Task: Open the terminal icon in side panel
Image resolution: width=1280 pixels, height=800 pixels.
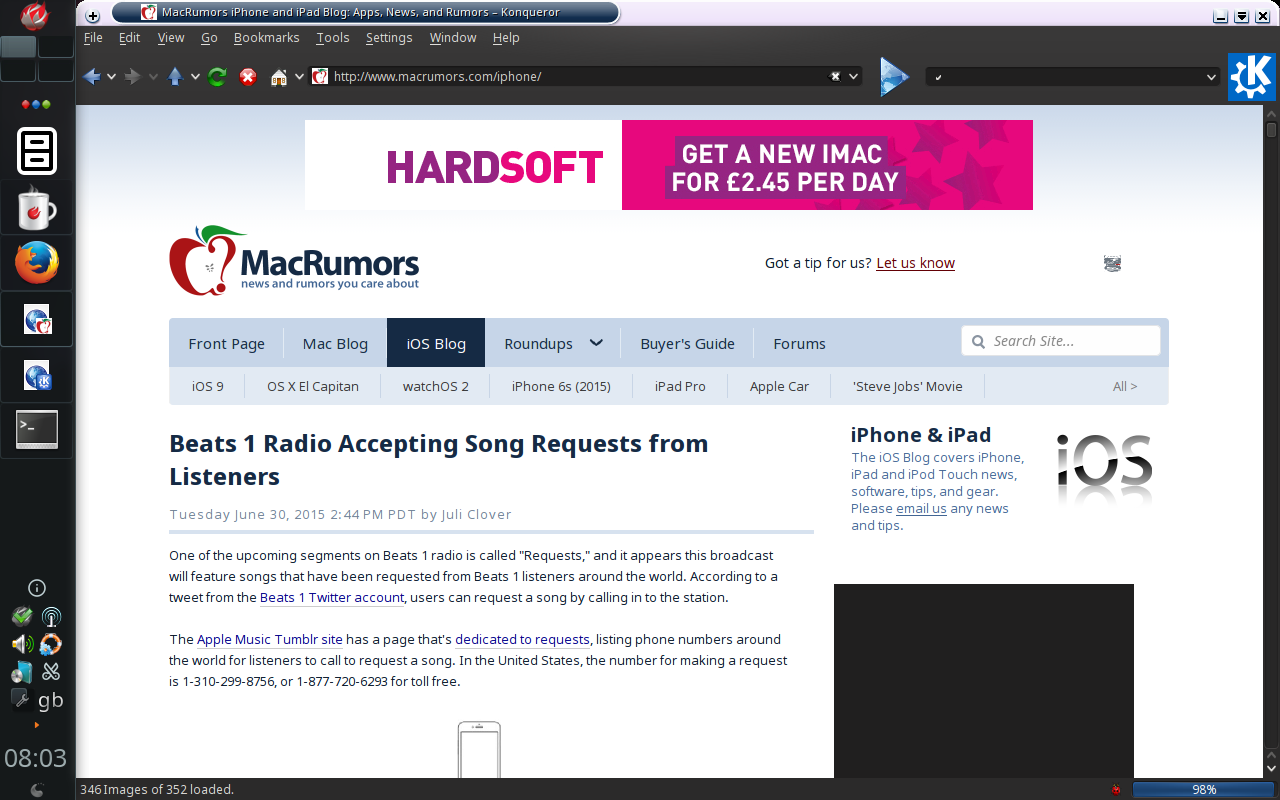Action: 37,430
